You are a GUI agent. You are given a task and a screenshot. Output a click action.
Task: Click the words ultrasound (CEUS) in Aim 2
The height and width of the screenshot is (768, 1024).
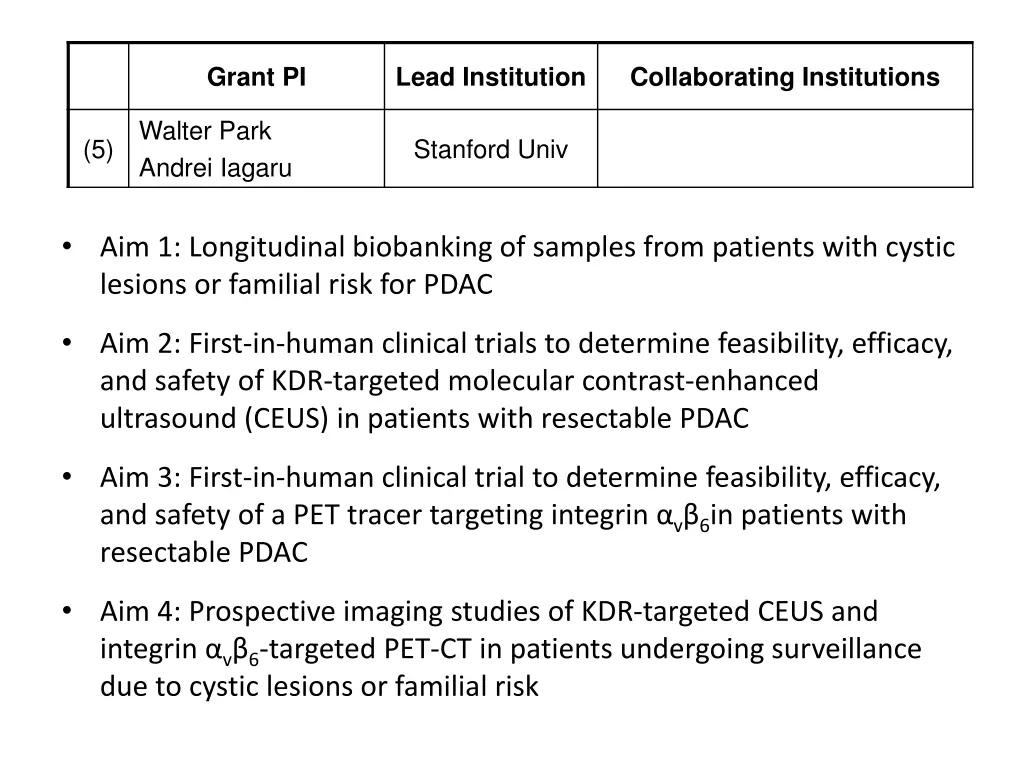click(x=214, y=419)
